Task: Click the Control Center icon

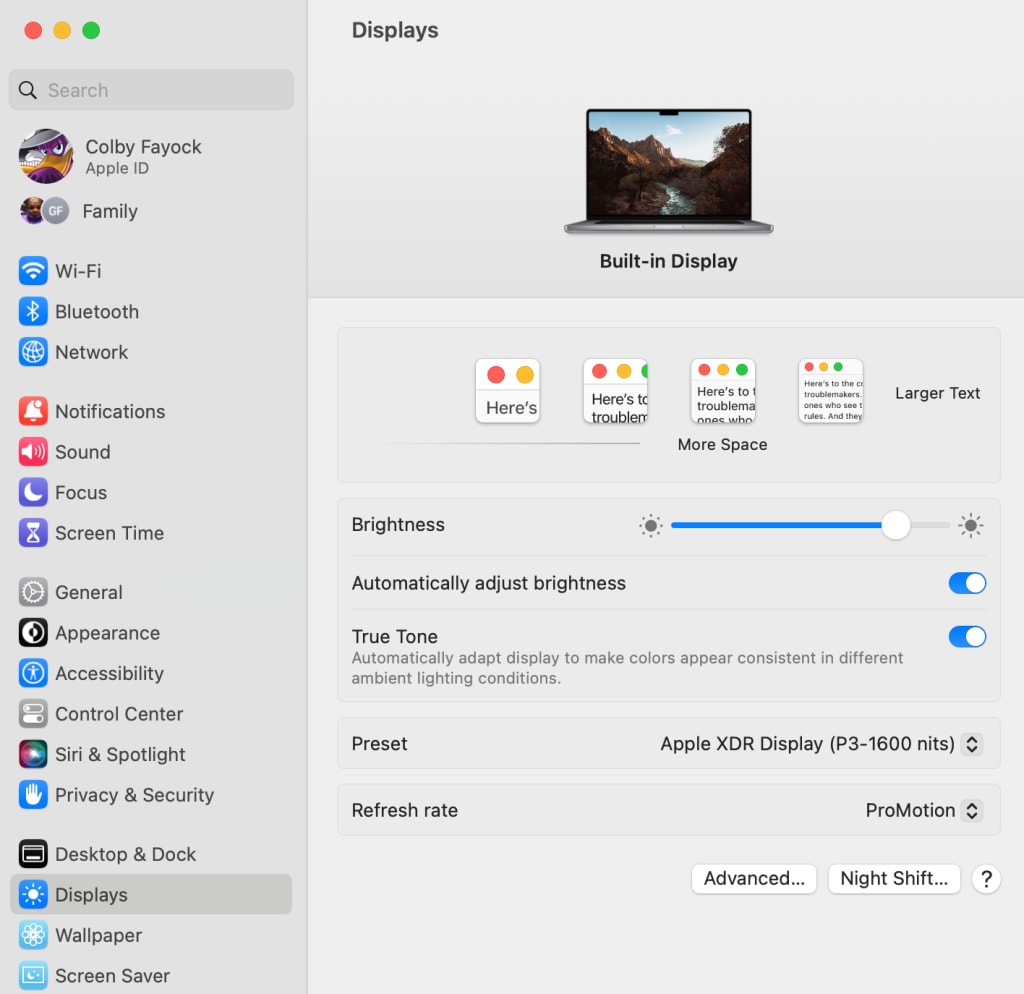Action: (33, 713)
